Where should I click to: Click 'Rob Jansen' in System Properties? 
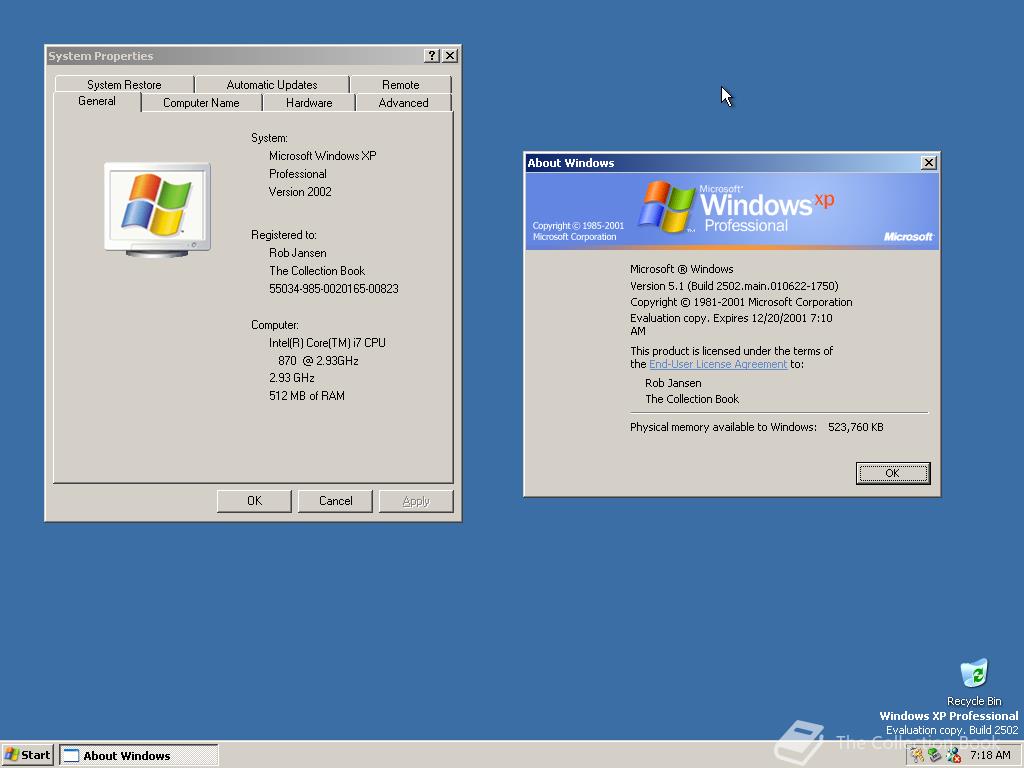tap(298, 253)
